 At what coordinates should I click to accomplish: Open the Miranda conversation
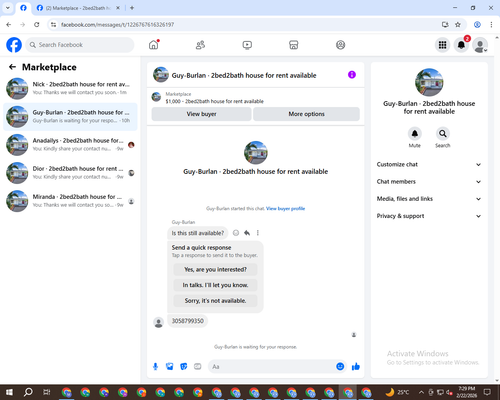70,201
